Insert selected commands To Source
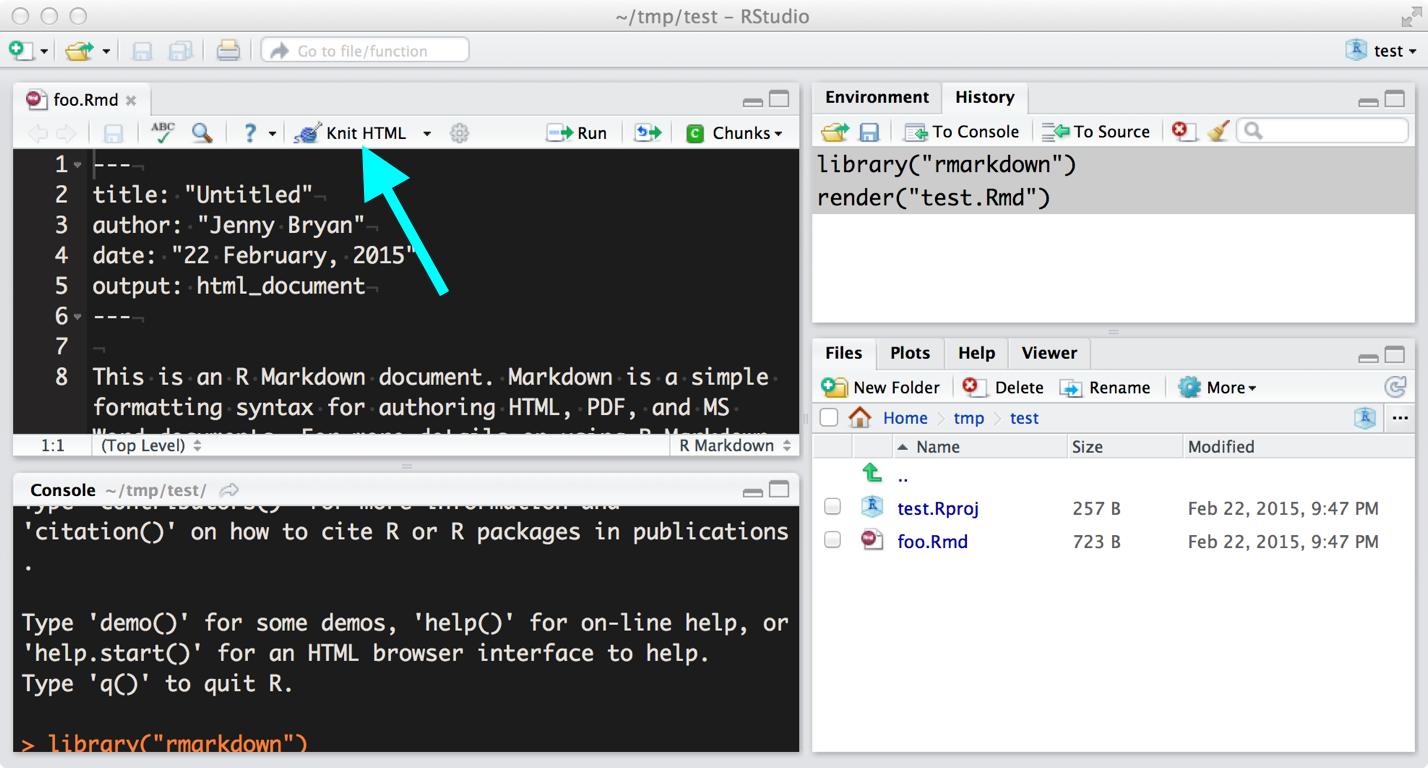Screen dimensions: 1428x768 click(x=1096, y=132)
